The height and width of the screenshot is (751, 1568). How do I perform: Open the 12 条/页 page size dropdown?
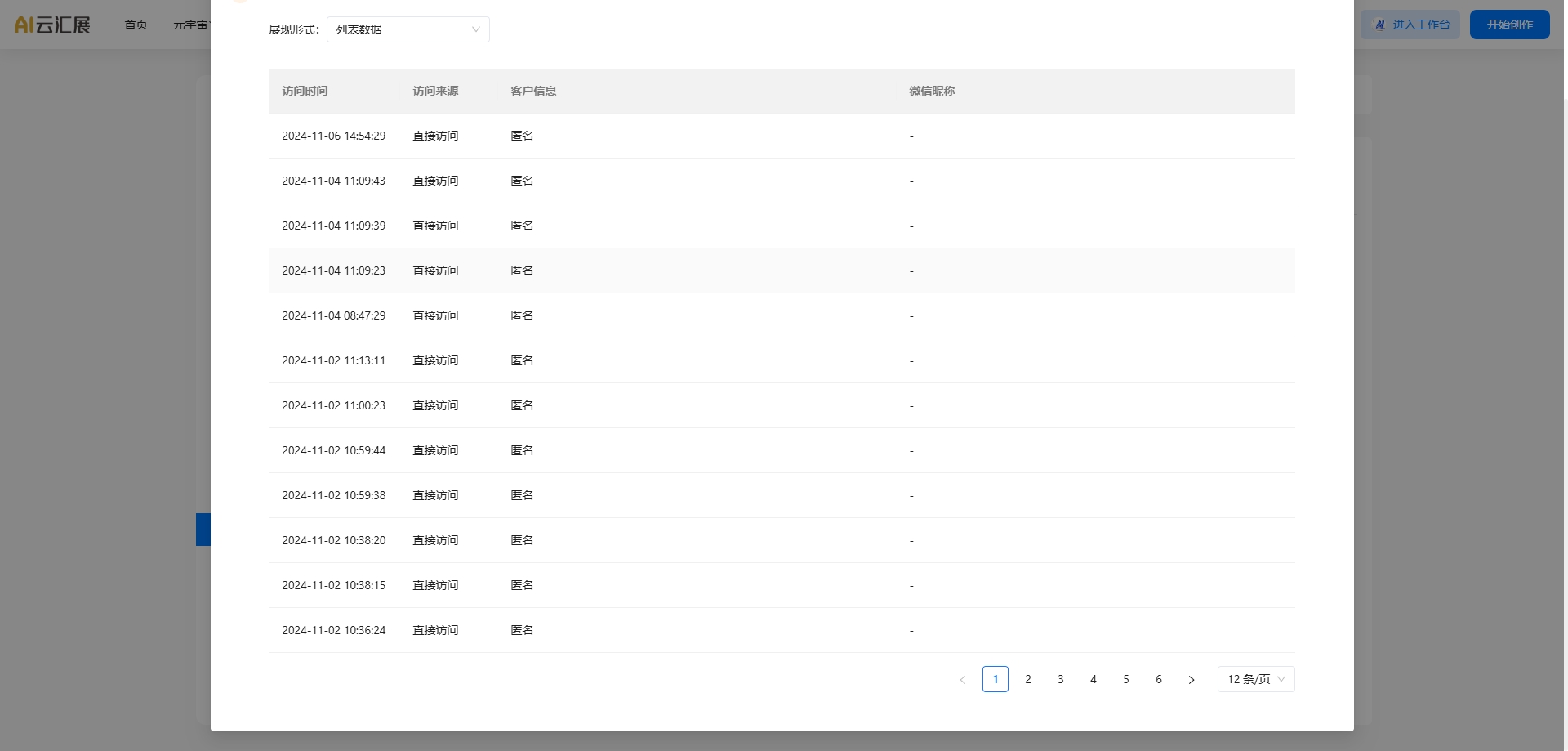(x=1255, y=679)
